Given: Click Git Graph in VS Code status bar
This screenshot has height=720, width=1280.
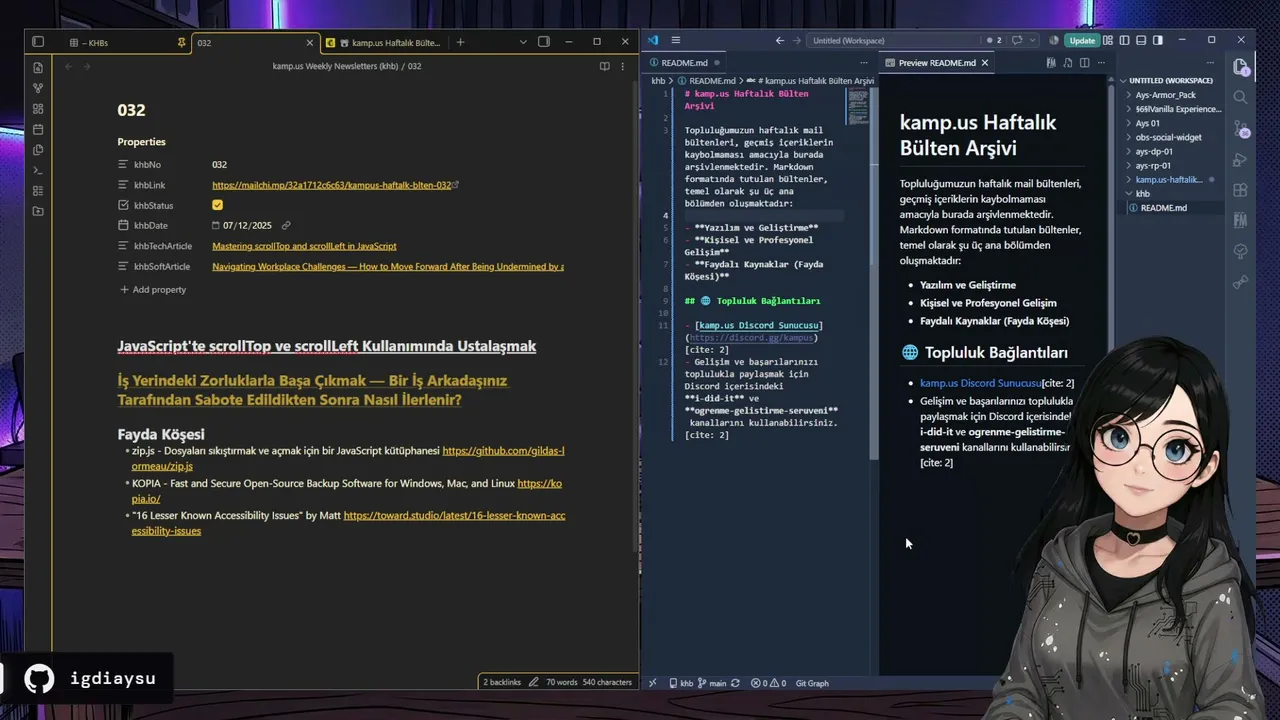Looking at the screenshot, I should click(x=812, y=683).
